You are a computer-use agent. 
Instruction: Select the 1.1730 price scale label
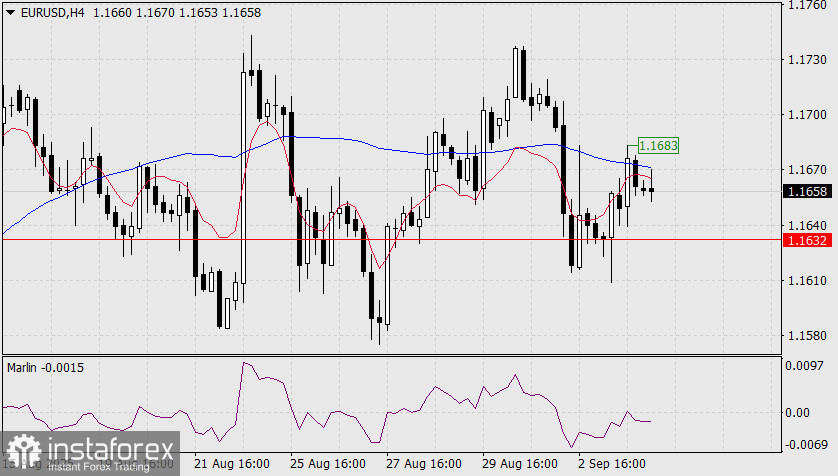click(x=807, y=59)
